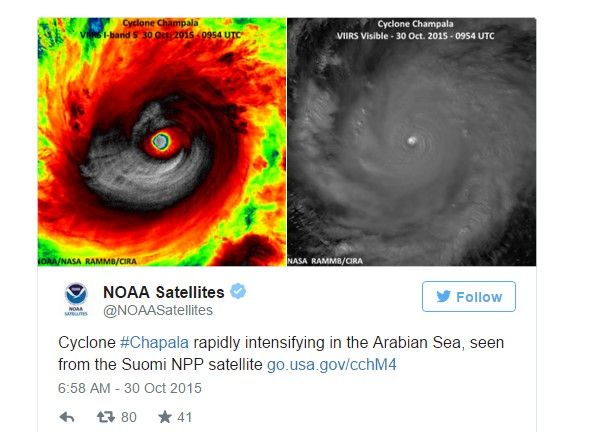Click the NOAA logo avatar
The width and height of the screenshot is (604, 432).
point(77,298)
